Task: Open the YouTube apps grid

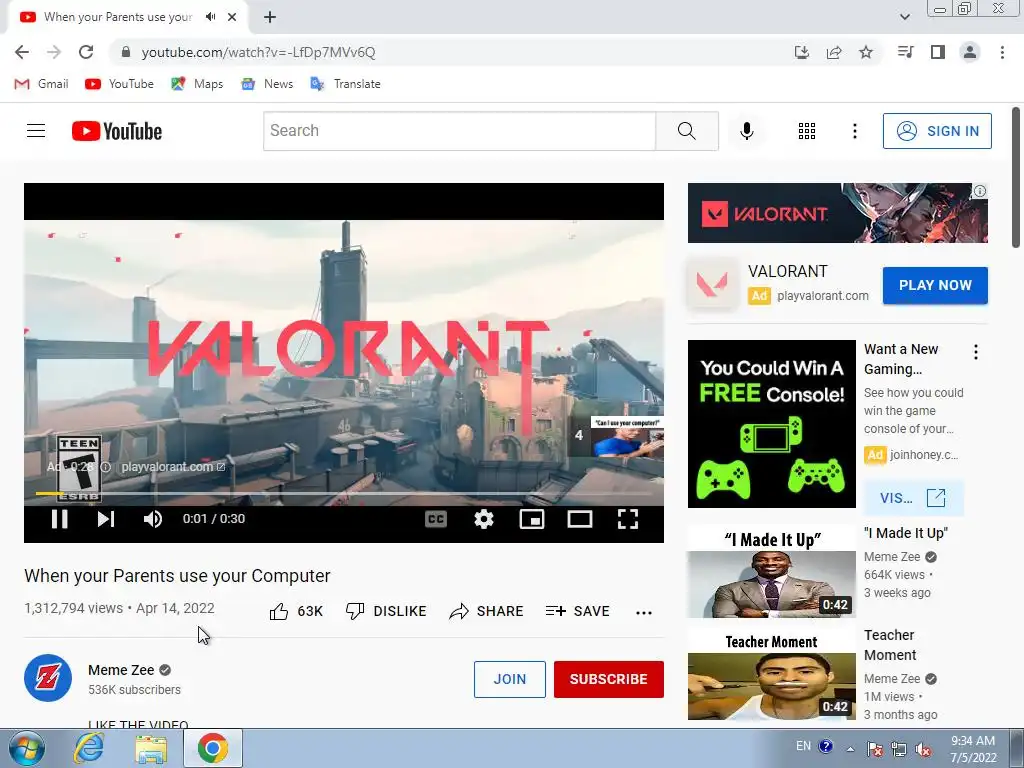Action: (x=807, y=131)
